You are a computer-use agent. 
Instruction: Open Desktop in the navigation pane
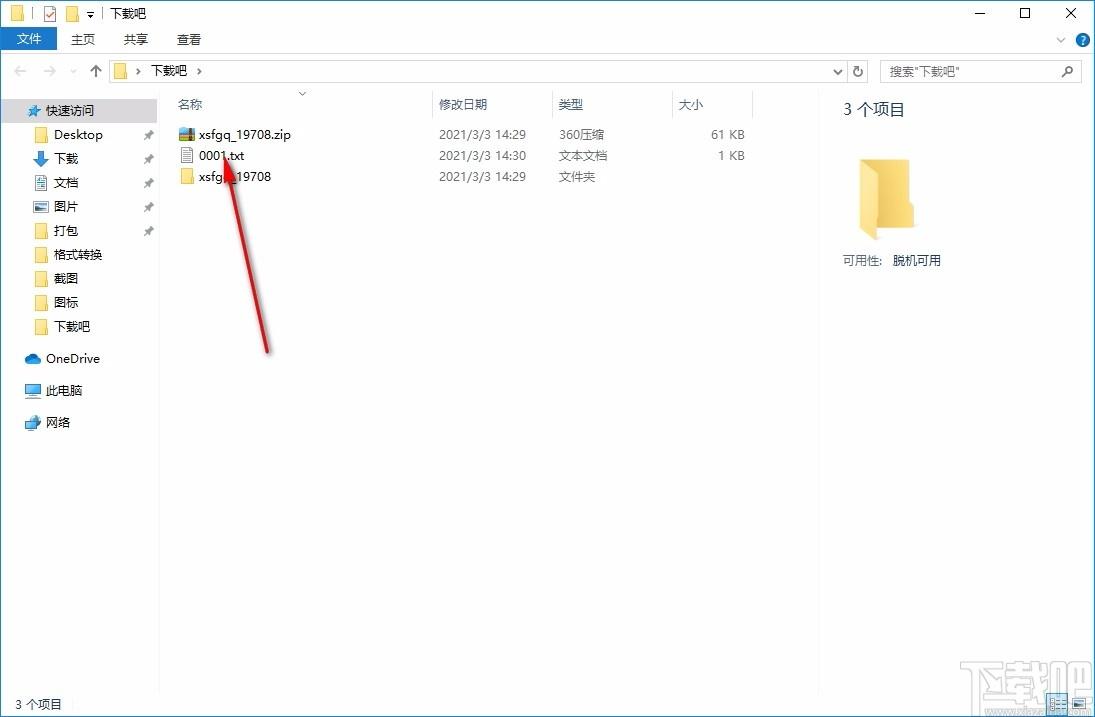(x=79, y=135)
